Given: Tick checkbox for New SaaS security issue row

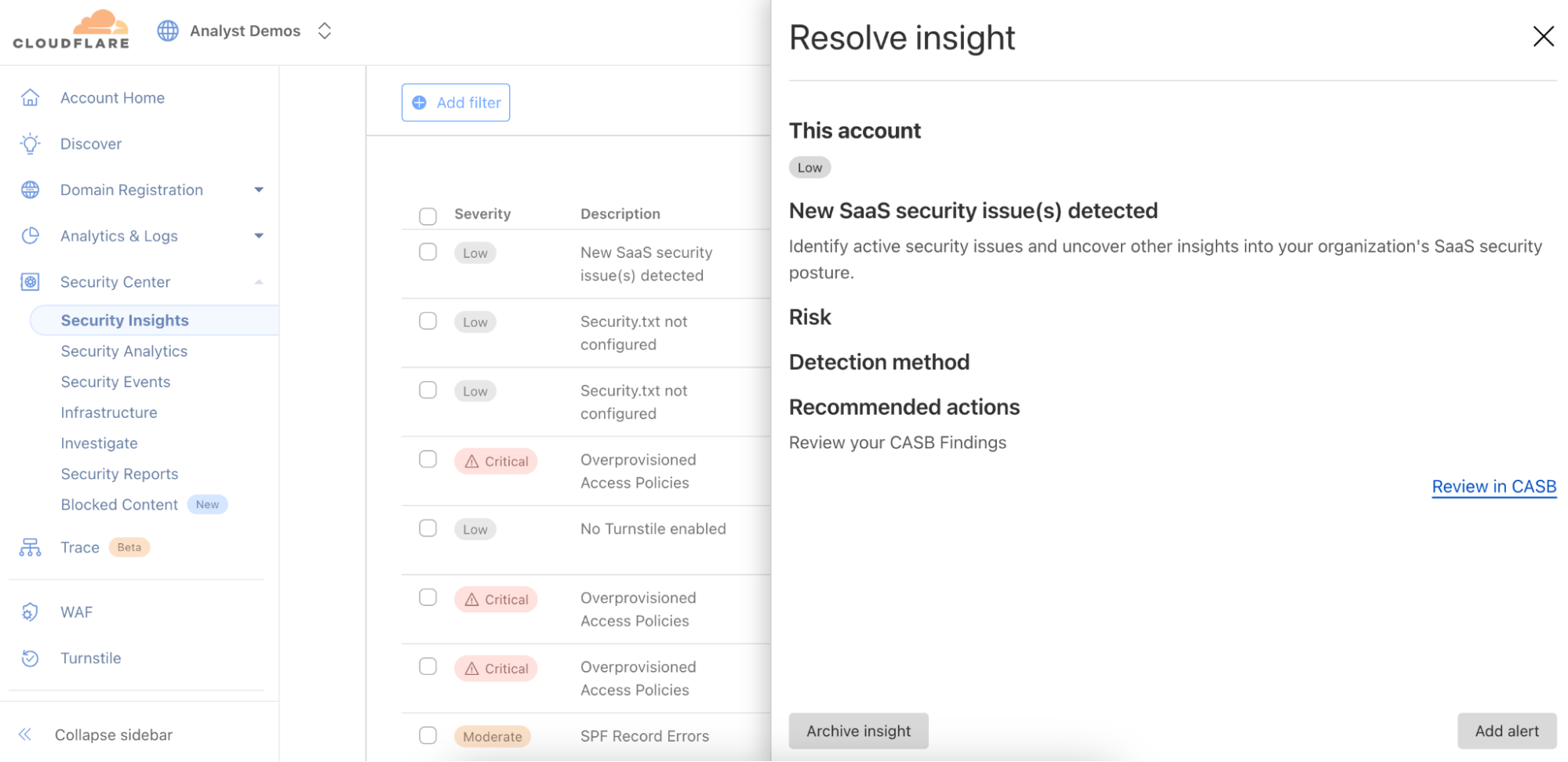Looking at the screenshot, I should (x=427, y=252).
